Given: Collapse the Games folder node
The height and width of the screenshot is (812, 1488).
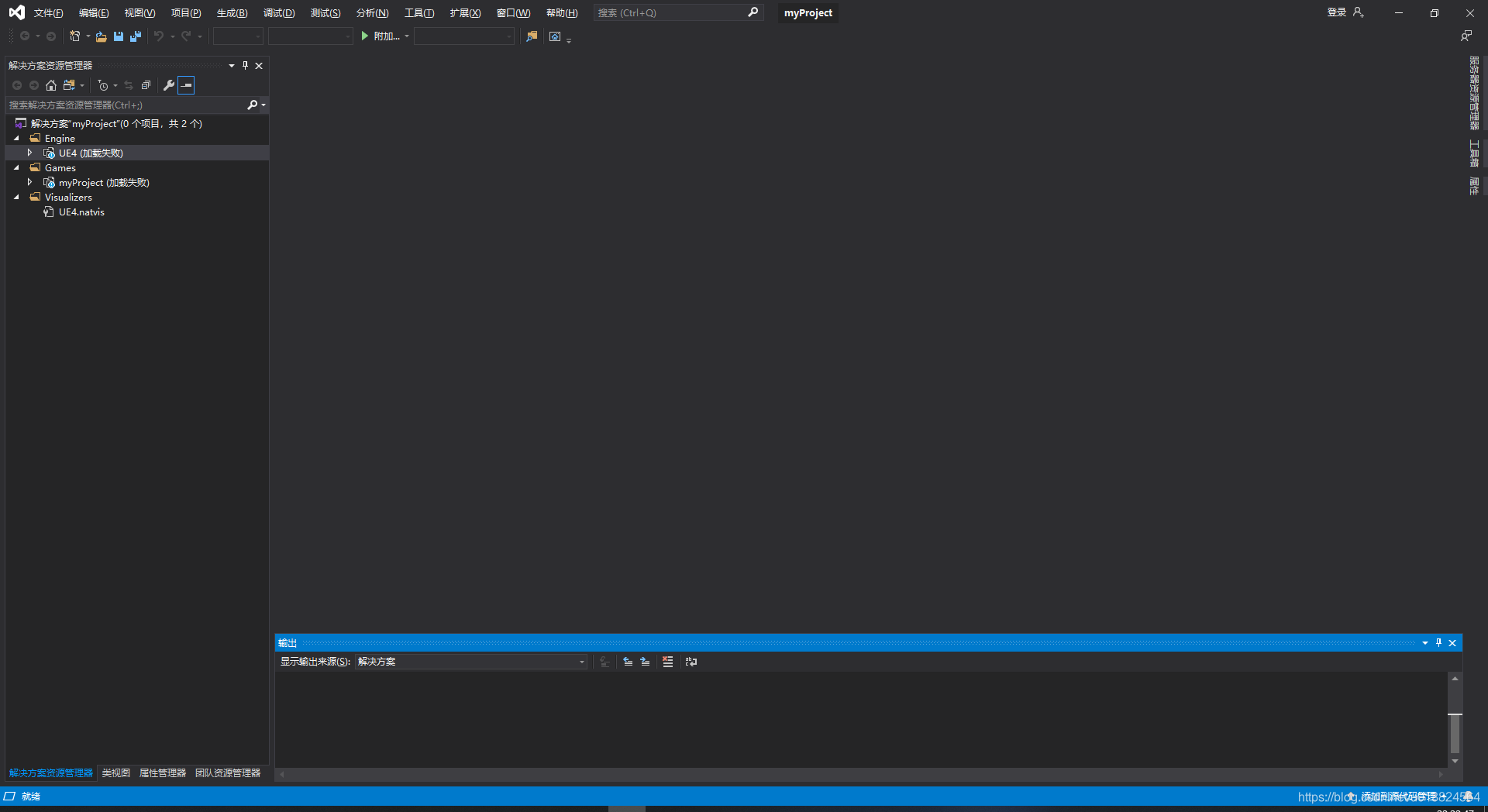Looking at the screenshot, I should coord(17,167).
